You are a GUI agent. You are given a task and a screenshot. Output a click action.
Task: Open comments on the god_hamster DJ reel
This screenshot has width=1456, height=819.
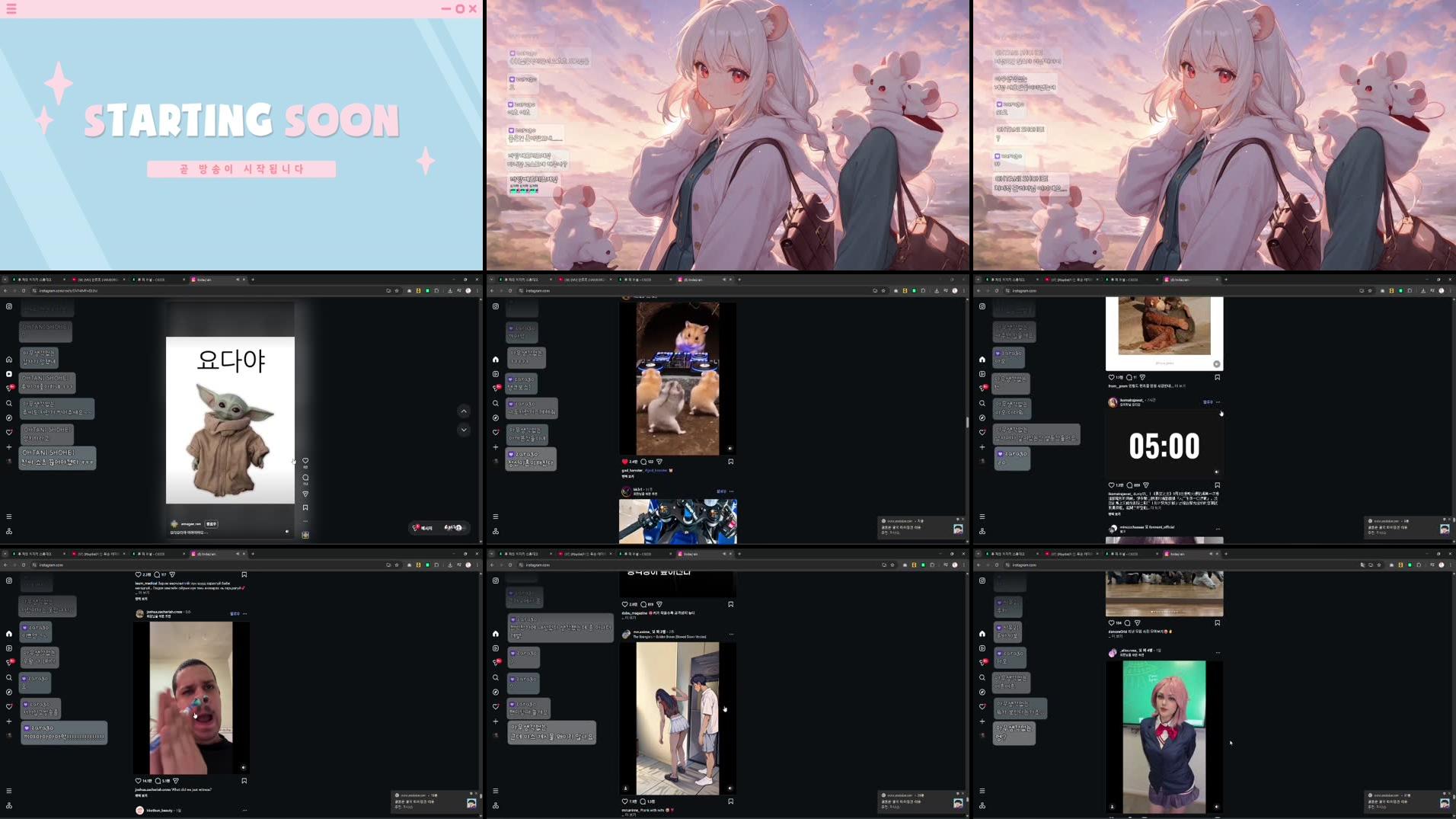[x=643, y=462]
